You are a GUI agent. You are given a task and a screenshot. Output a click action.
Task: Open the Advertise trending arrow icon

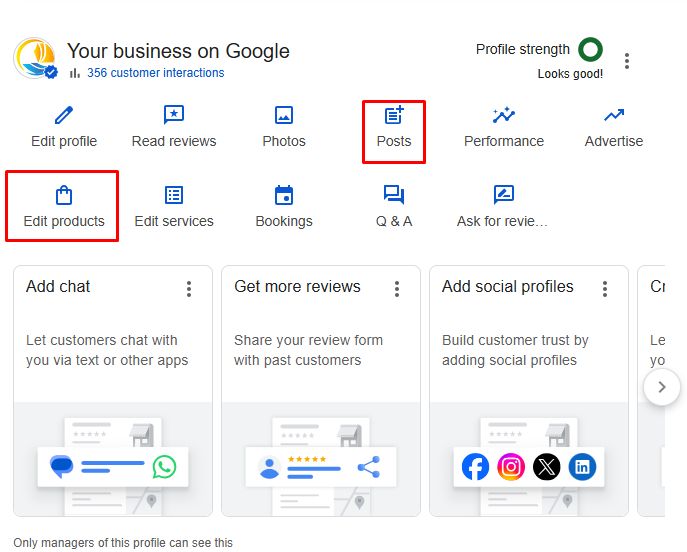[614, 115]
